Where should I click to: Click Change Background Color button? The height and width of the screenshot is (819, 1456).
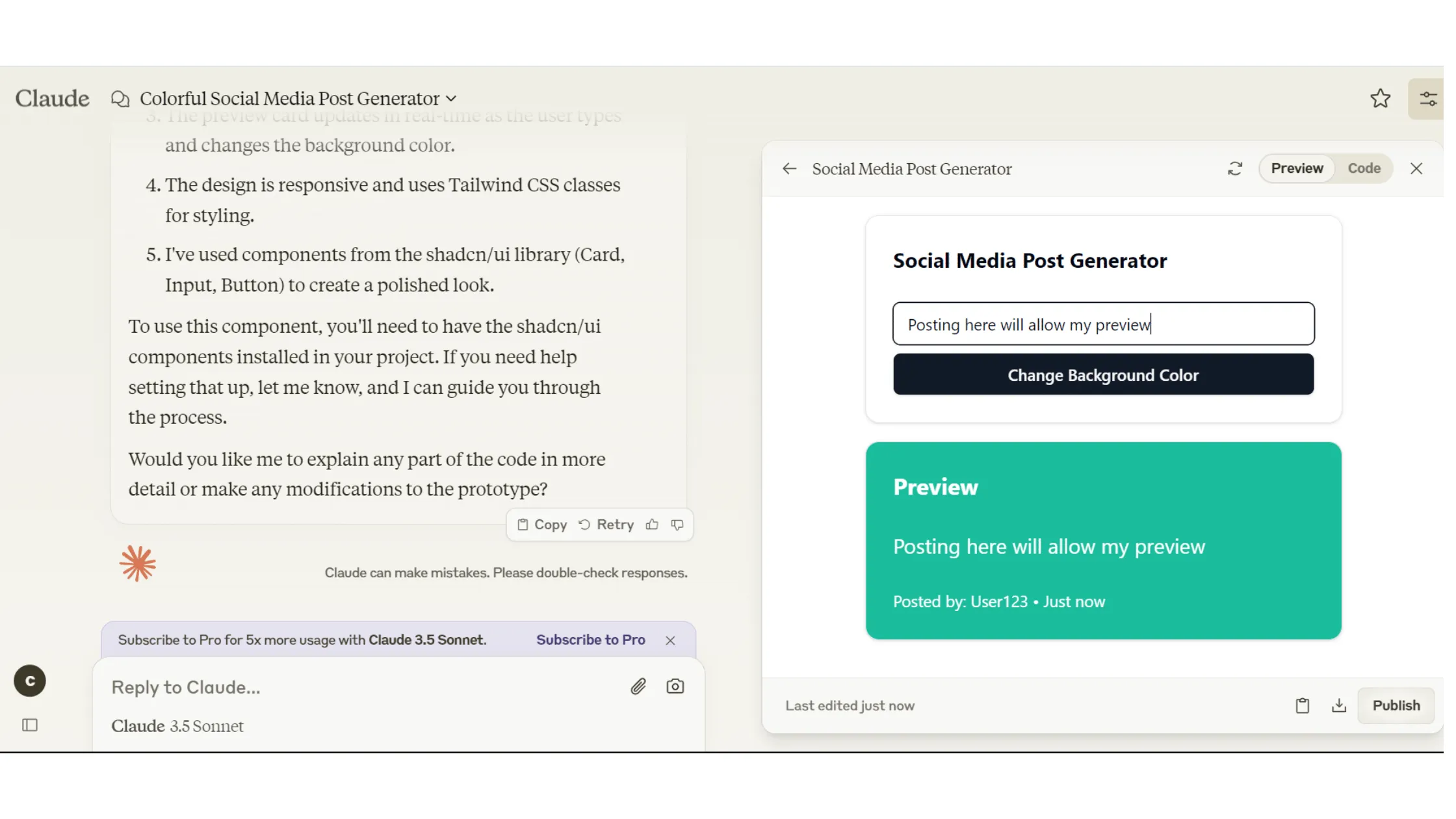pyautogui.click(x=1103, y=375)
